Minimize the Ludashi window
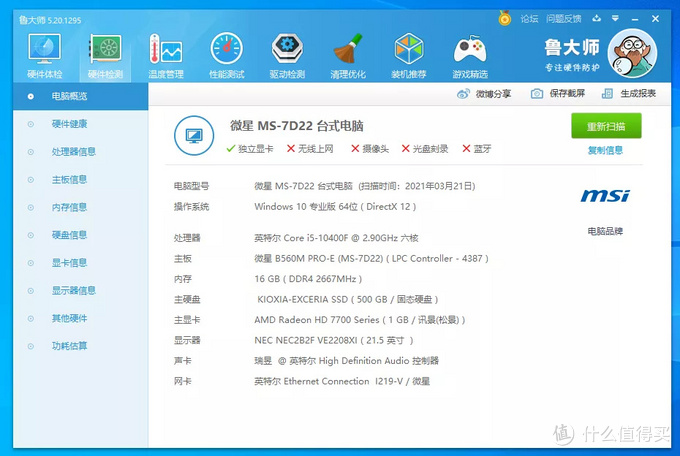680x456 pixels. (x=635, y=19)
